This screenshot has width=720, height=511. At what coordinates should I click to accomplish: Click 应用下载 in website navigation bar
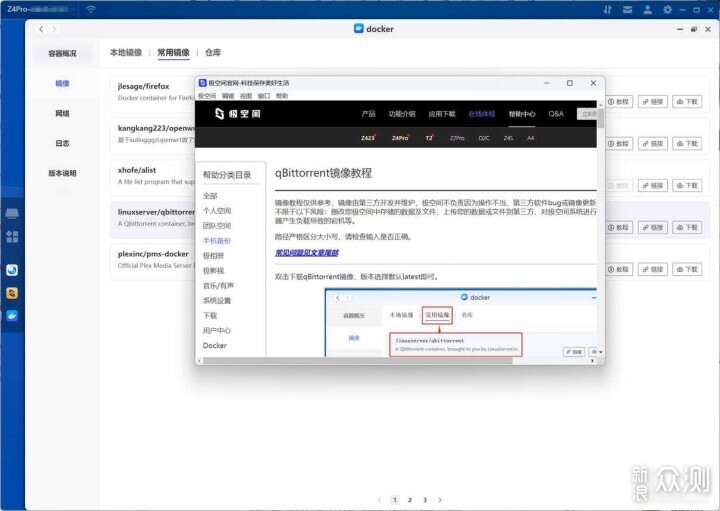[x=442, y=114]
